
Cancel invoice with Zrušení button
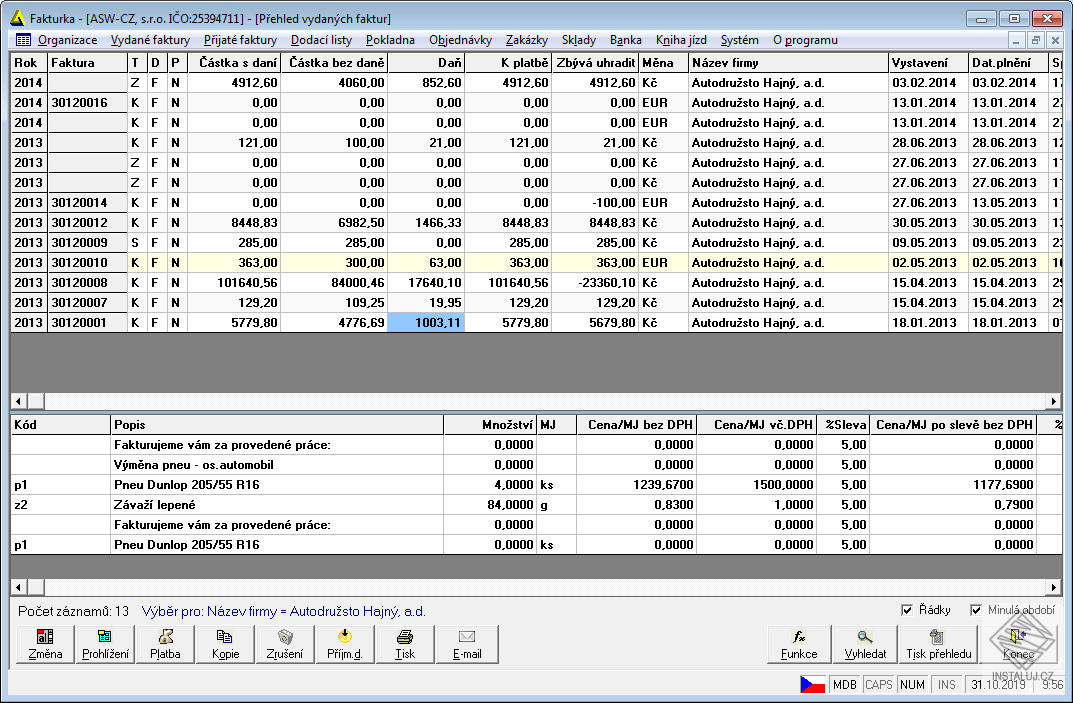285,645
